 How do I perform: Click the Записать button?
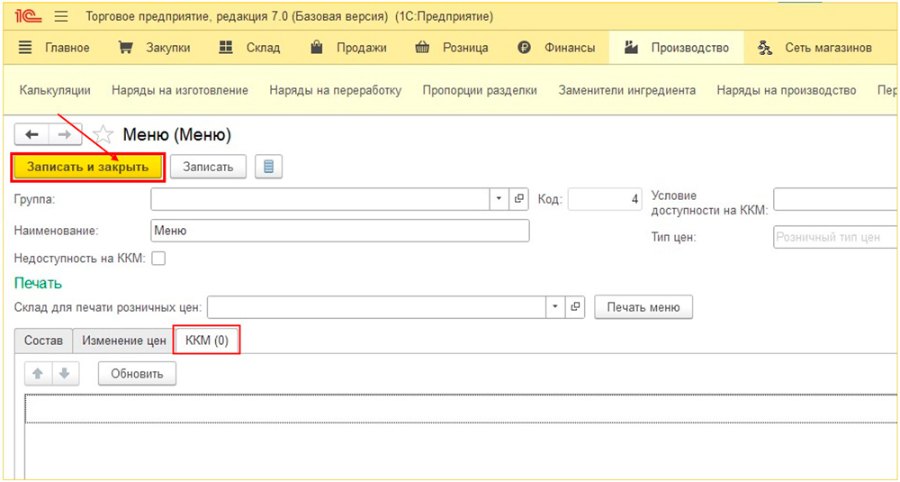[x=208, y=167]
